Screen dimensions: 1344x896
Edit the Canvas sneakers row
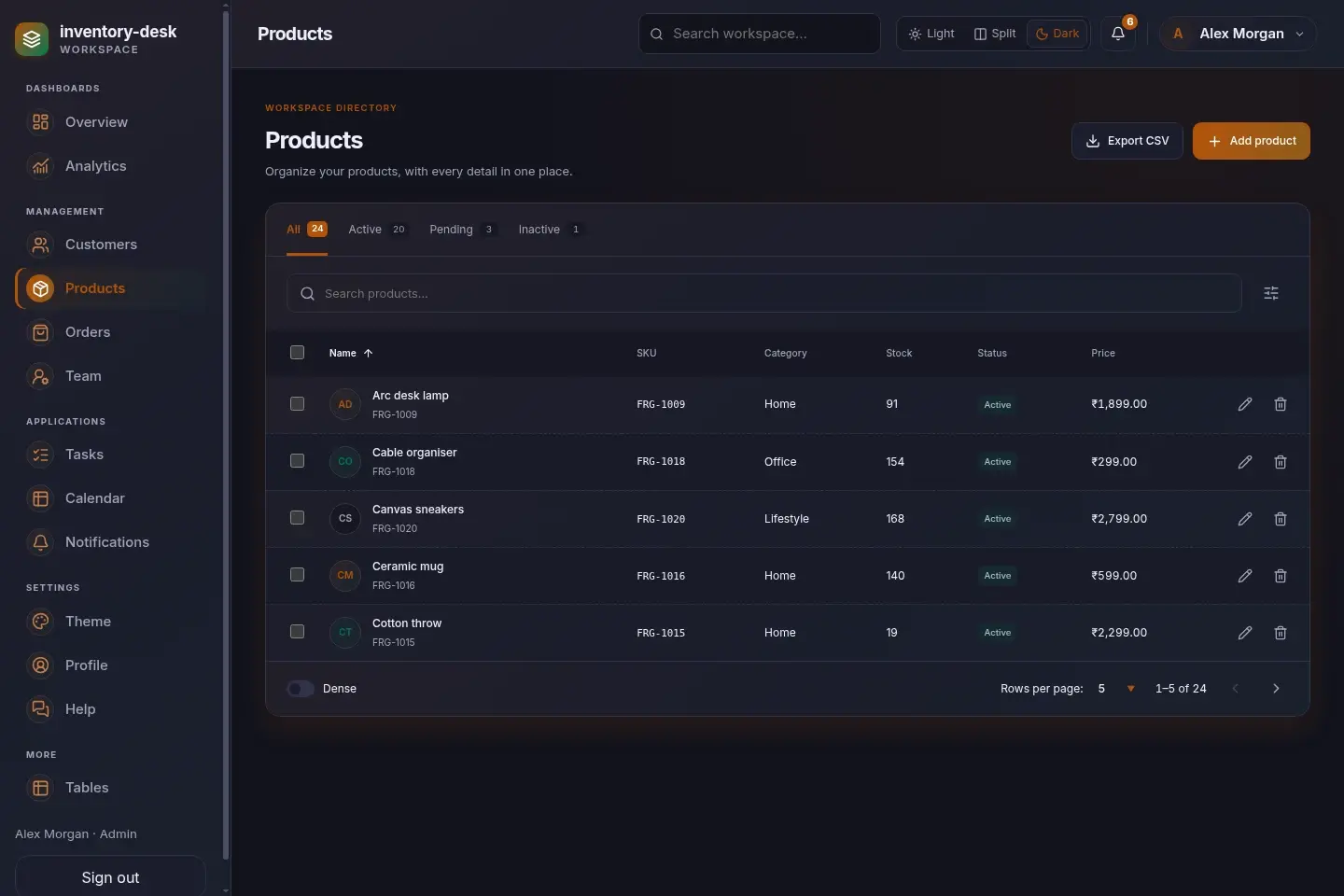tap(1245, 519)
